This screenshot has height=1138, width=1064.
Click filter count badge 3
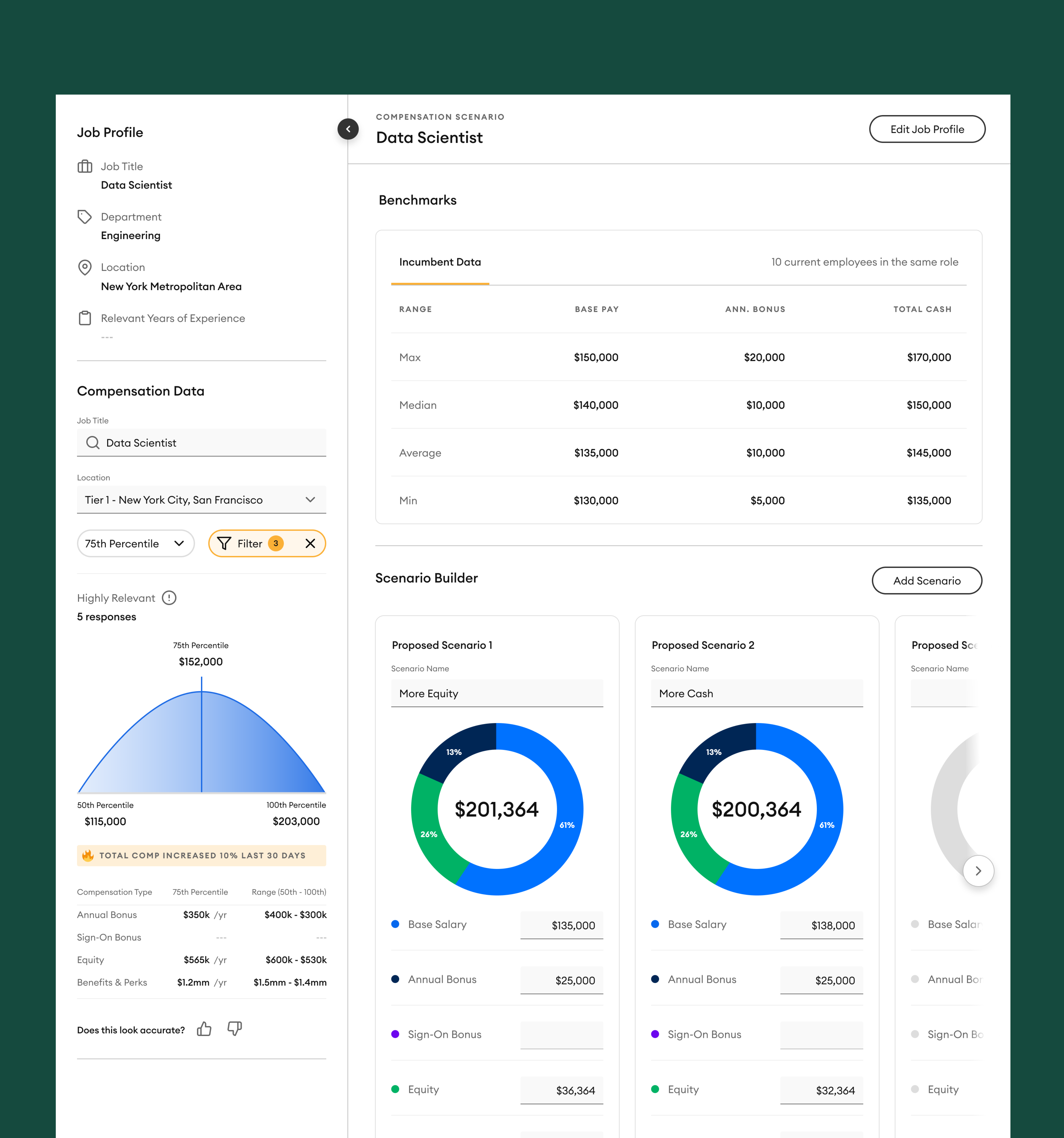(x=276, y=543)
